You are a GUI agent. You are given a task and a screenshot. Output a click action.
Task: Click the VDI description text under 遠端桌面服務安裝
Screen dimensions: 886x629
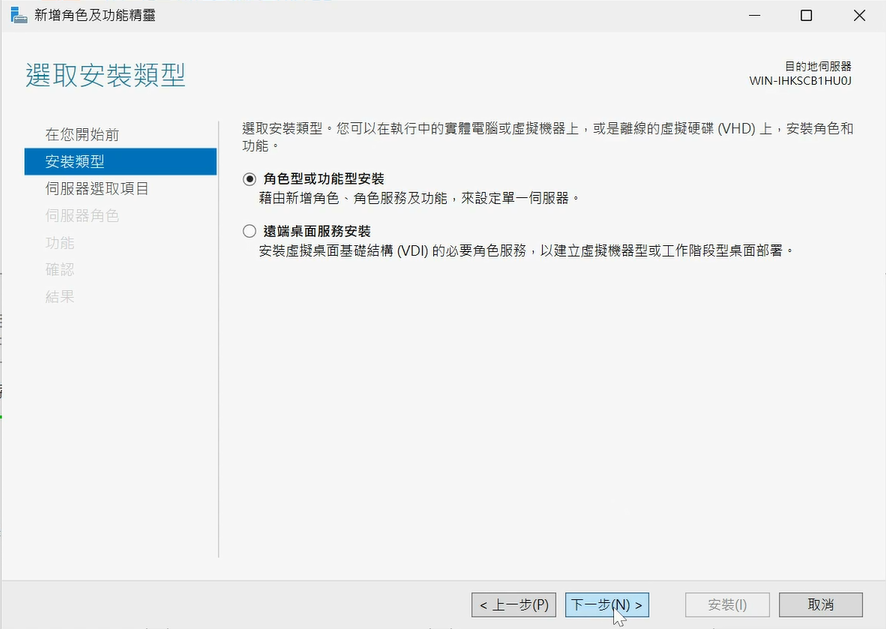click(526, 250)
